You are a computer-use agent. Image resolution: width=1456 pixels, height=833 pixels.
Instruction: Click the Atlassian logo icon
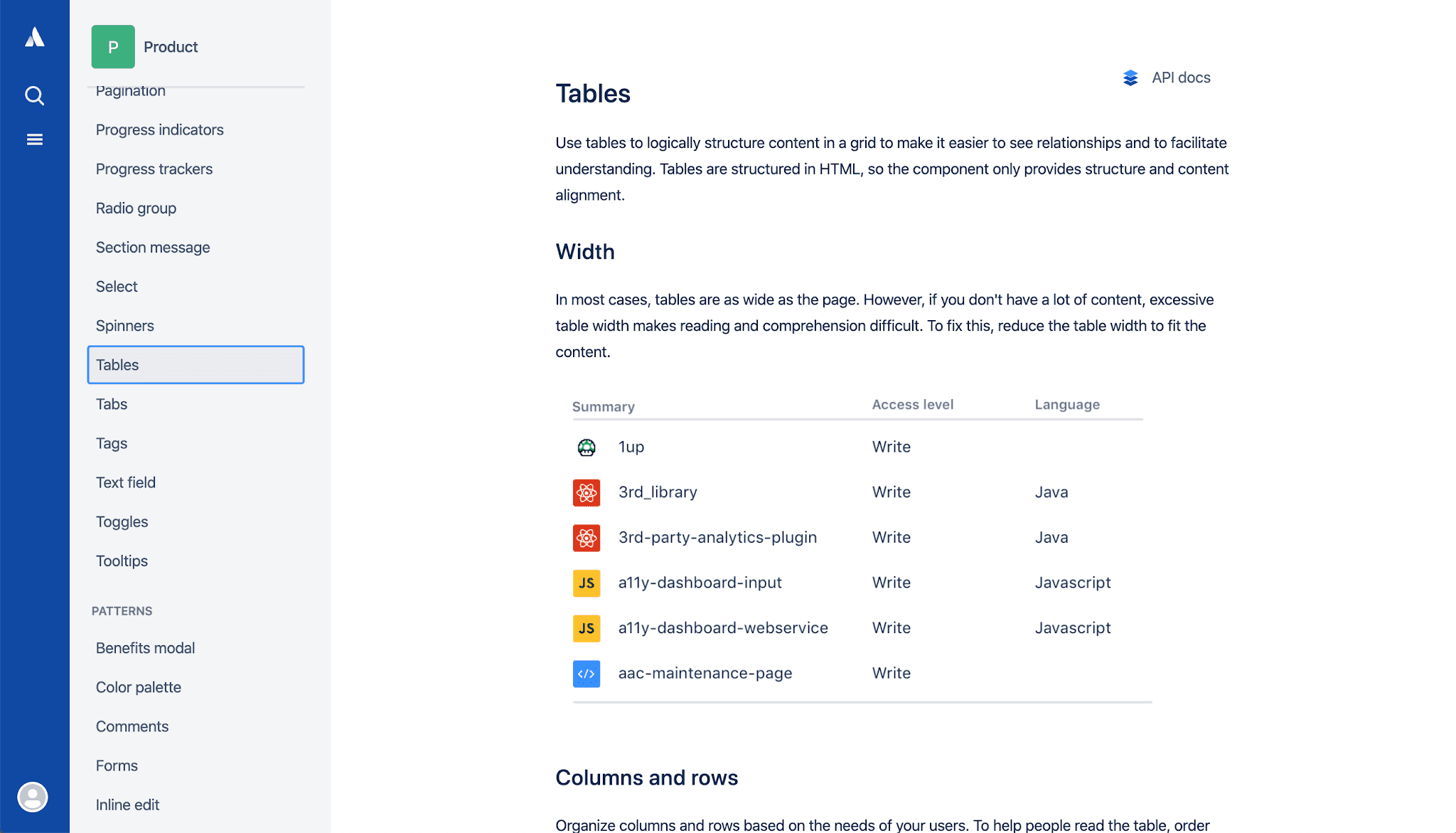(x=34, y=37)
